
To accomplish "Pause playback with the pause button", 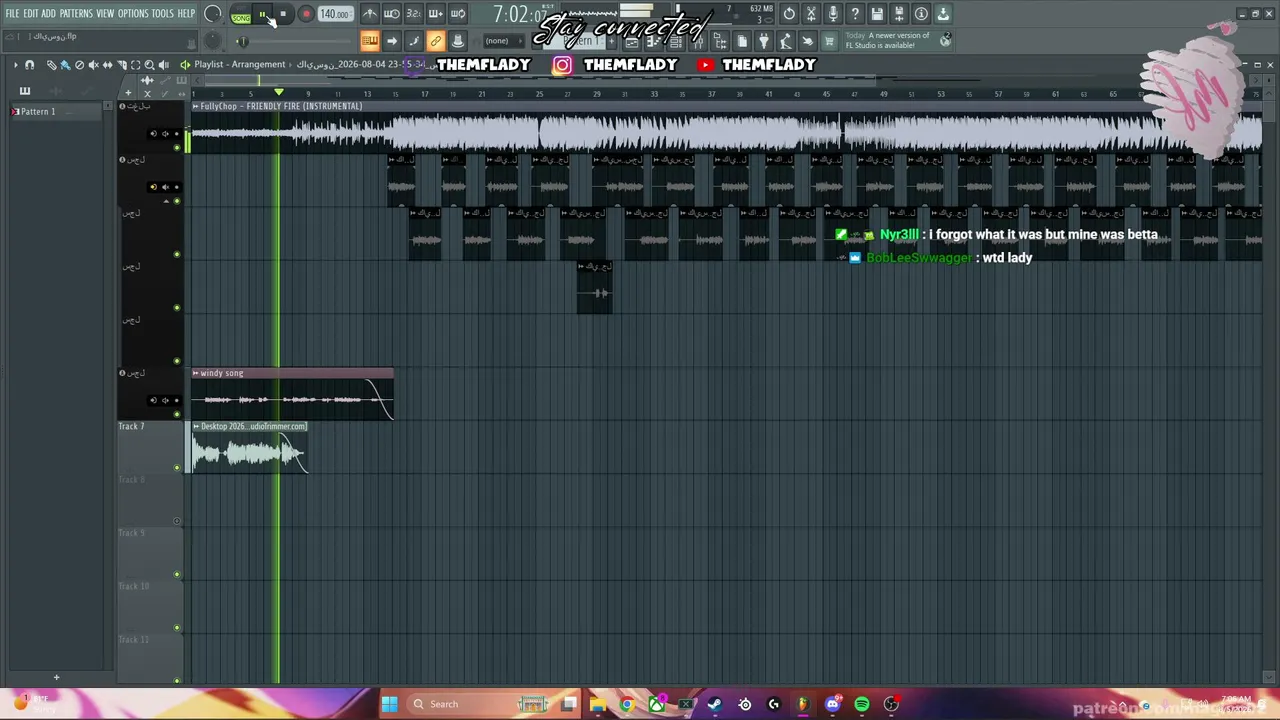I will pyautogui.click(x=263, y=15).
